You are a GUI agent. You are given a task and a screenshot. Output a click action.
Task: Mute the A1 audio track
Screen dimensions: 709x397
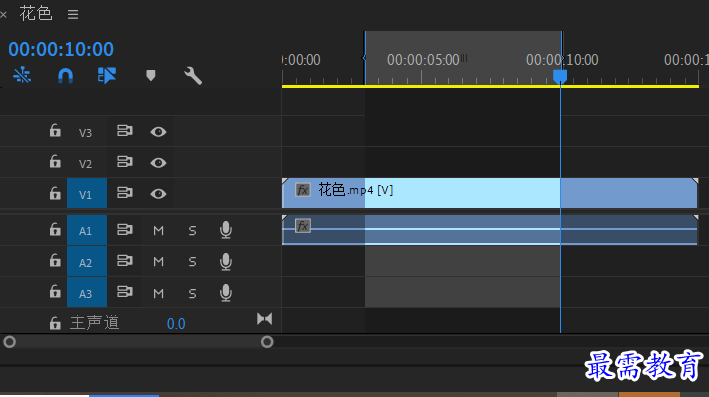coord(158,231)
